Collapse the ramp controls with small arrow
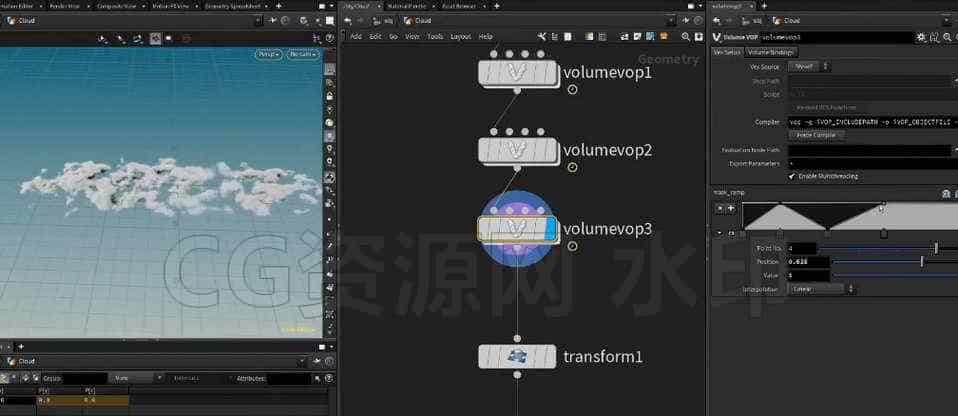Screen dimensions: 958x416 (720, 233)
